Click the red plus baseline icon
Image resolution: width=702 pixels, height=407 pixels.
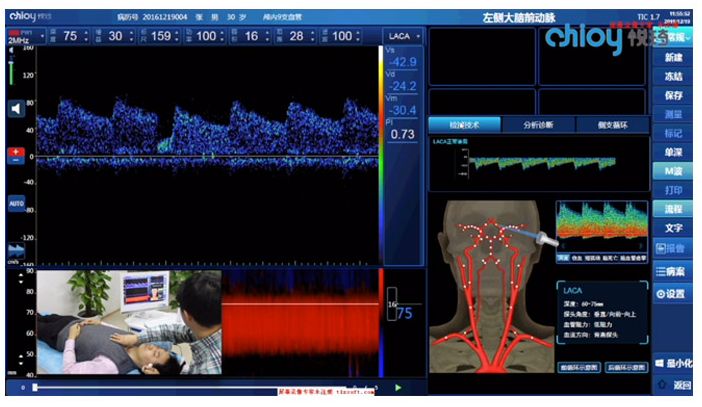click(16, 153)
